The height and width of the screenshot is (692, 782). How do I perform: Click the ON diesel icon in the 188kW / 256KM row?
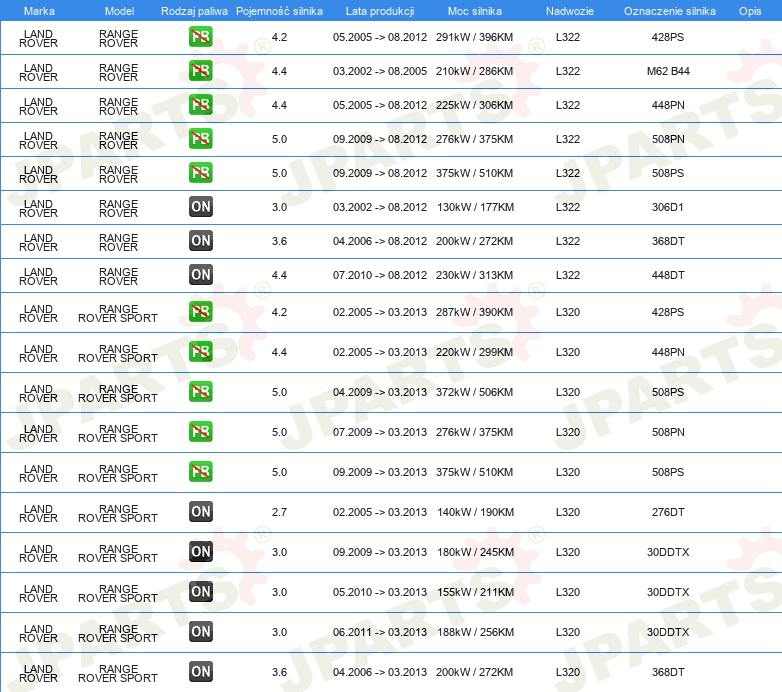(200, 632)
